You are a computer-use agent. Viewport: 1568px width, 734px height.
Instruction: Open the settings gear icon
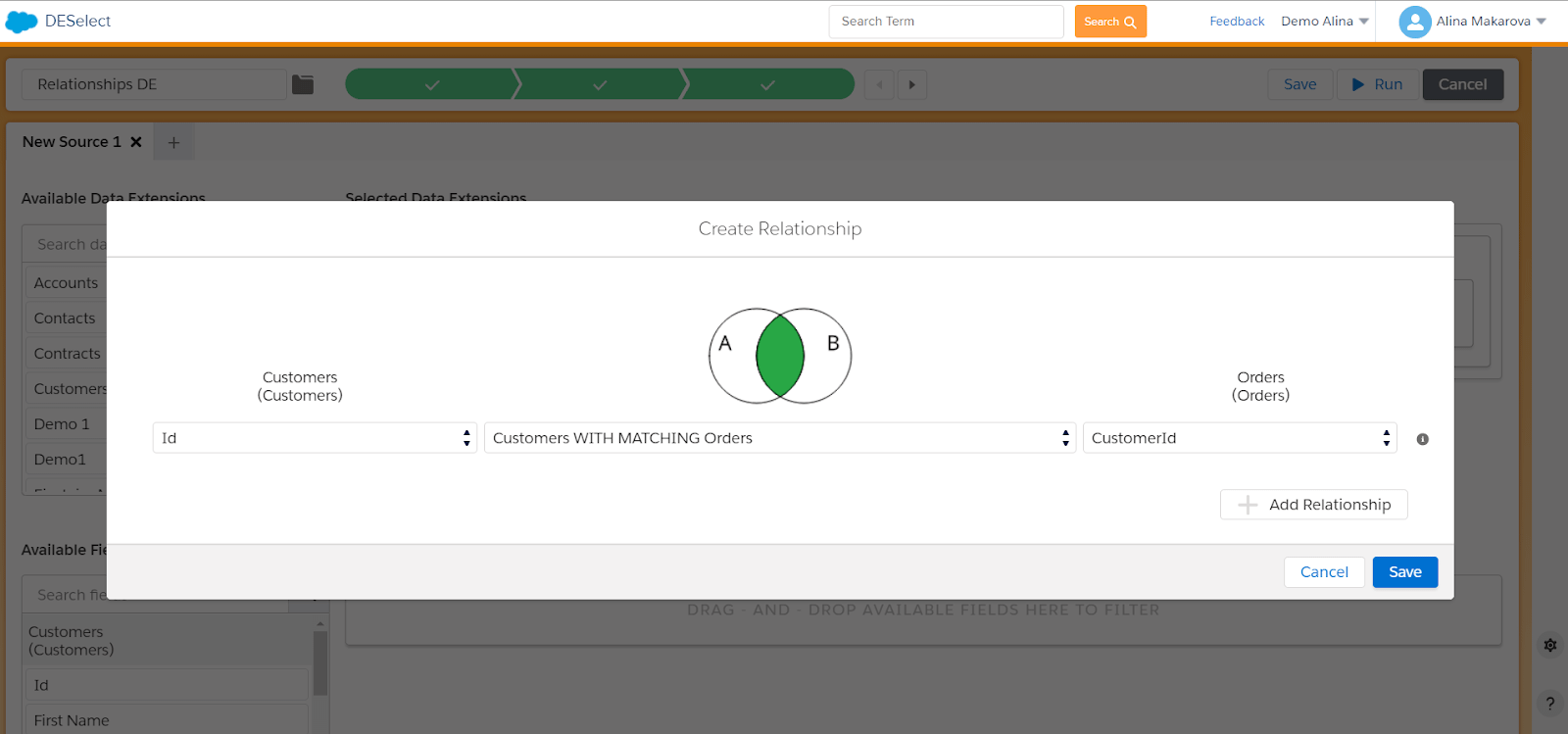click(x=1549, y=645)
